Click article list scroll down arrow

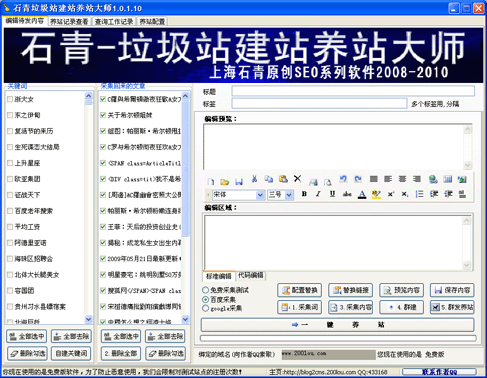[186, 319]
